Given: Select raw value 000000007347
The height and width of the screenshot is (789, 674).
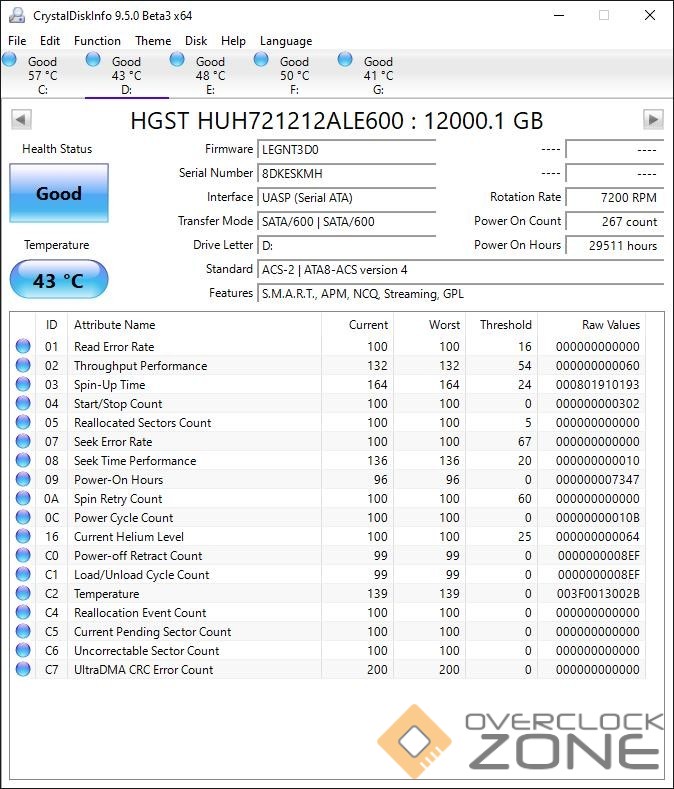Looking at the screenshot, I should (597, 480).
